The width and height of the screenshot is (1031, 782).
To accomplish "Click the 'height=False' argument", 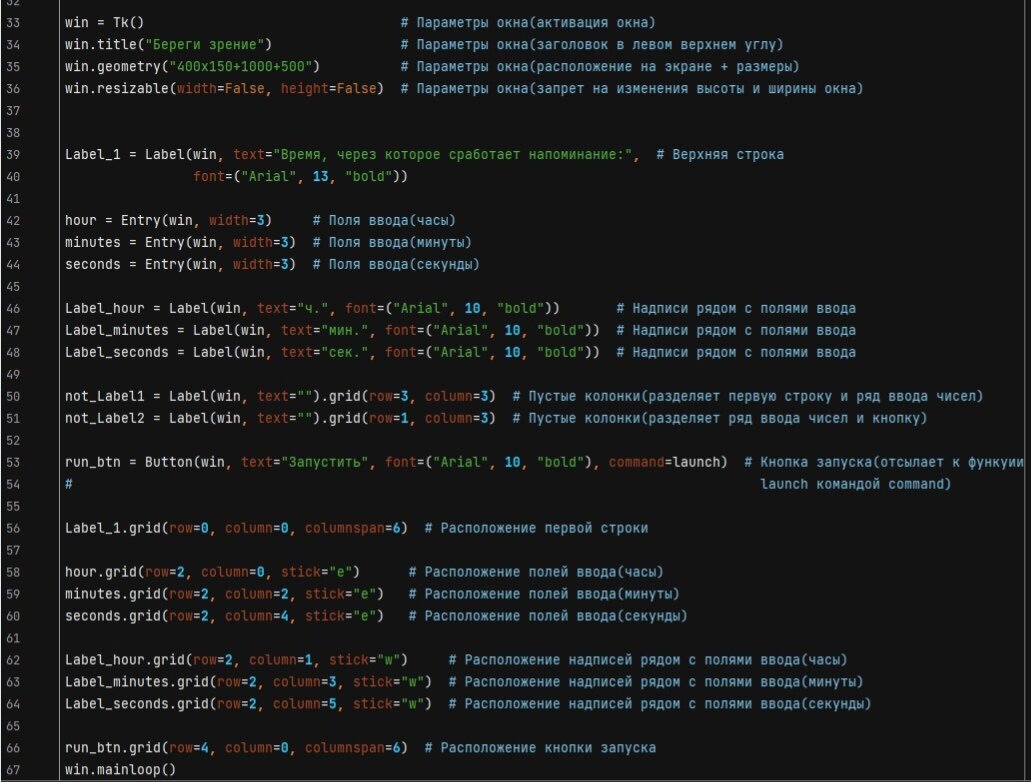I will (x=329, y=89).
